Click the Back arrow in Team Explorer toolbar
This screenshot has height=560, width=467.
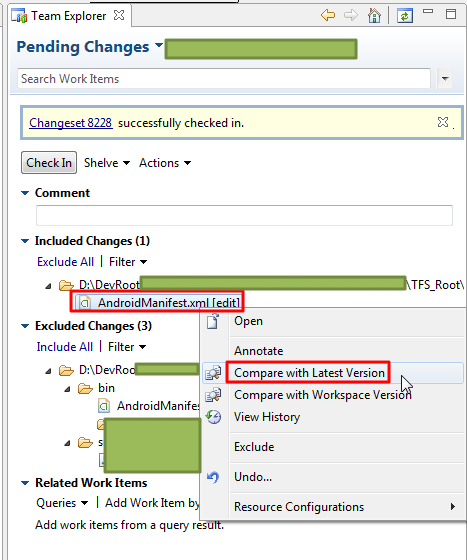pyautogui.click(x=328, y=15)
